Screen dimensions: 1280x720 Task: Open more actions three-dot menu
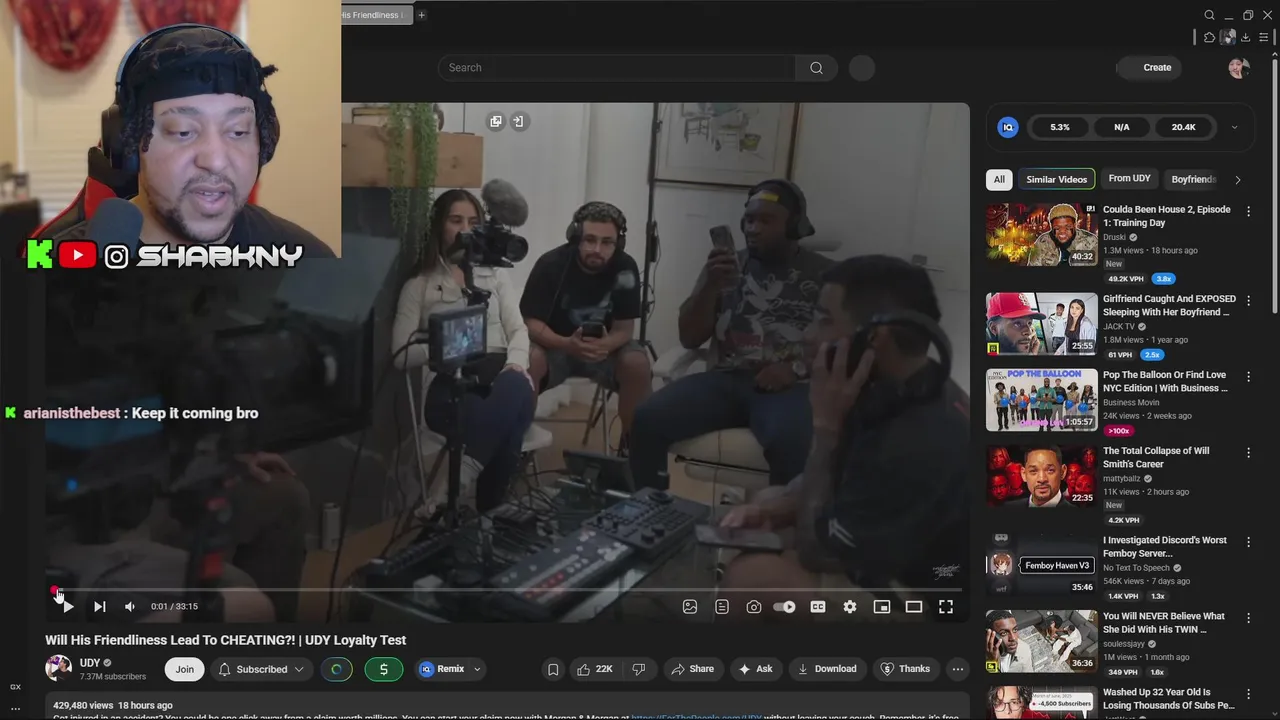[x=958, y=669]
